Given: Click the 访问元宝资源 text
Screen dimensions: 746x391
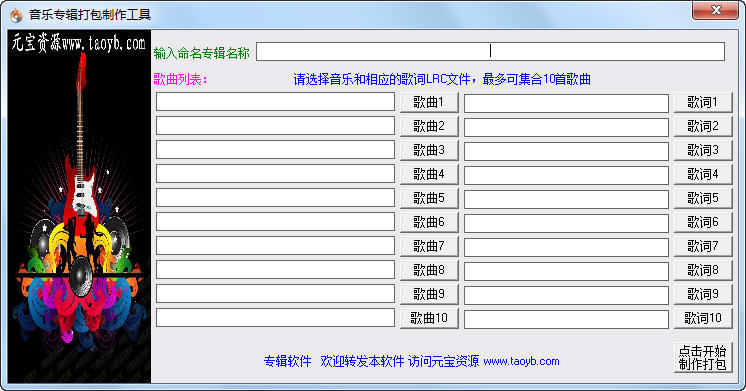Looking at the screenshot, I should [x=443, y=362].
